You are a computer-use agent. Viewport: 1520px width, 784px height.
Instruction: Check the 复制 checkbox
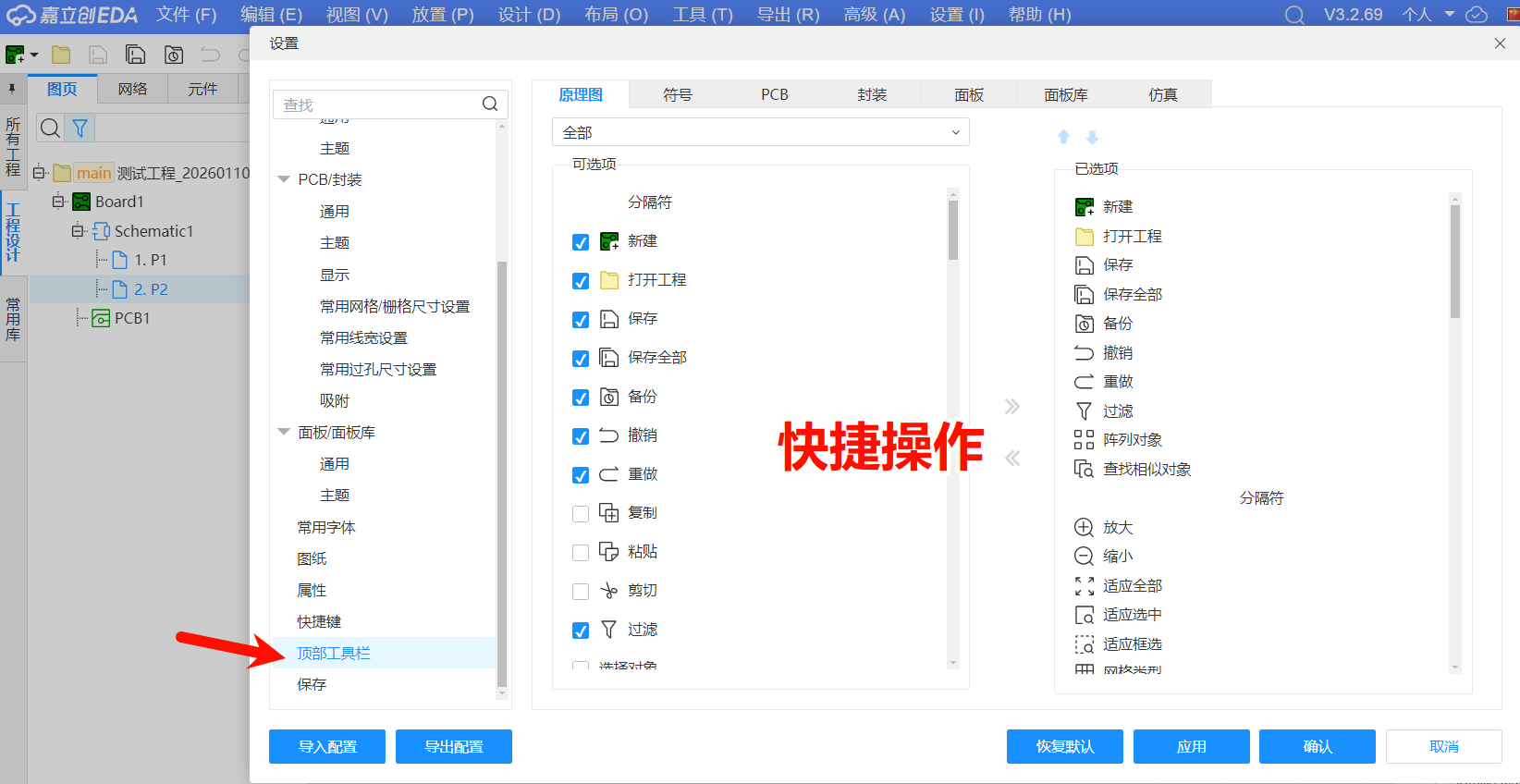(581, 514)
